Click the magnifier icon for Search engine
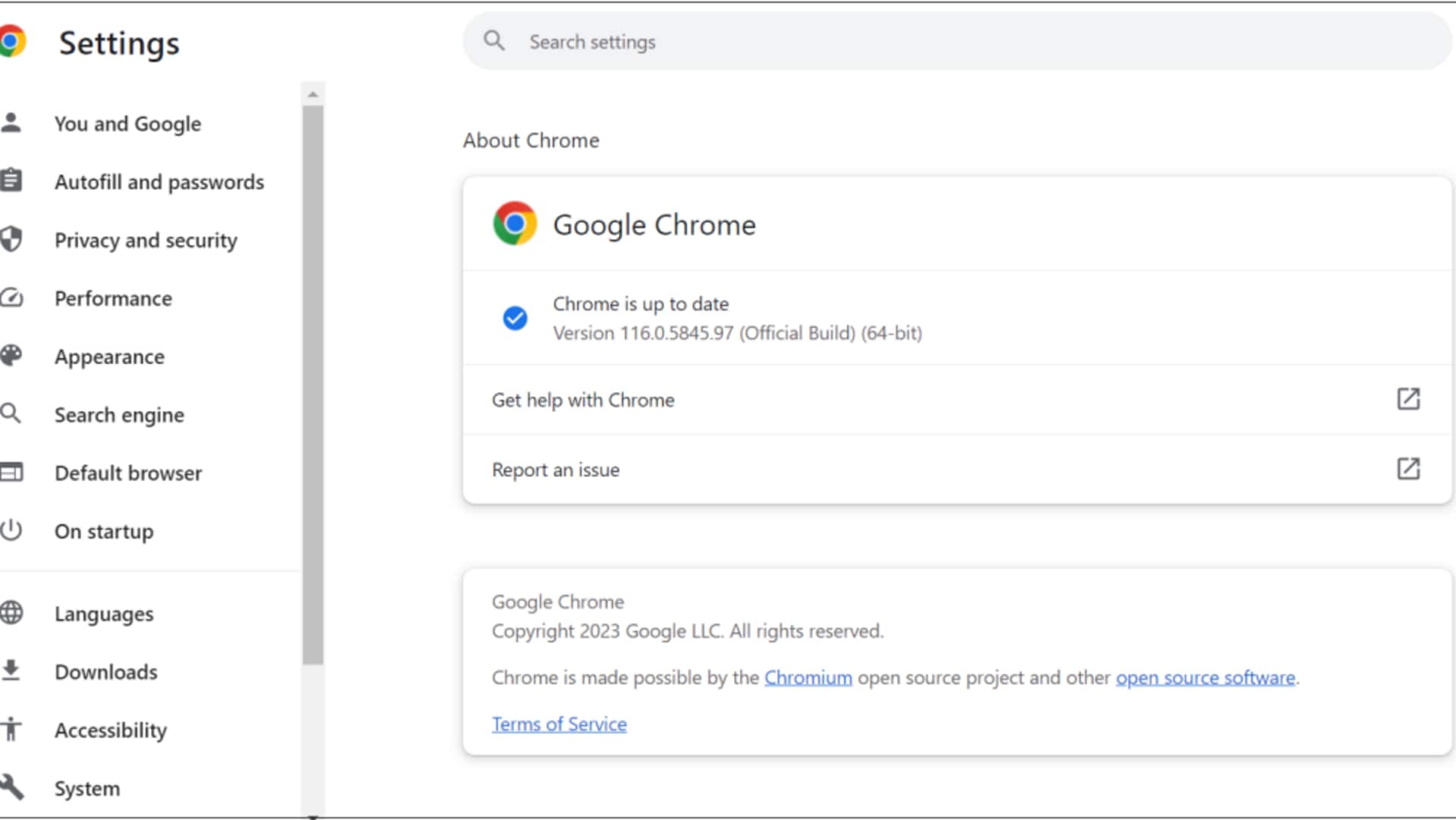 [x=11, y=413]
